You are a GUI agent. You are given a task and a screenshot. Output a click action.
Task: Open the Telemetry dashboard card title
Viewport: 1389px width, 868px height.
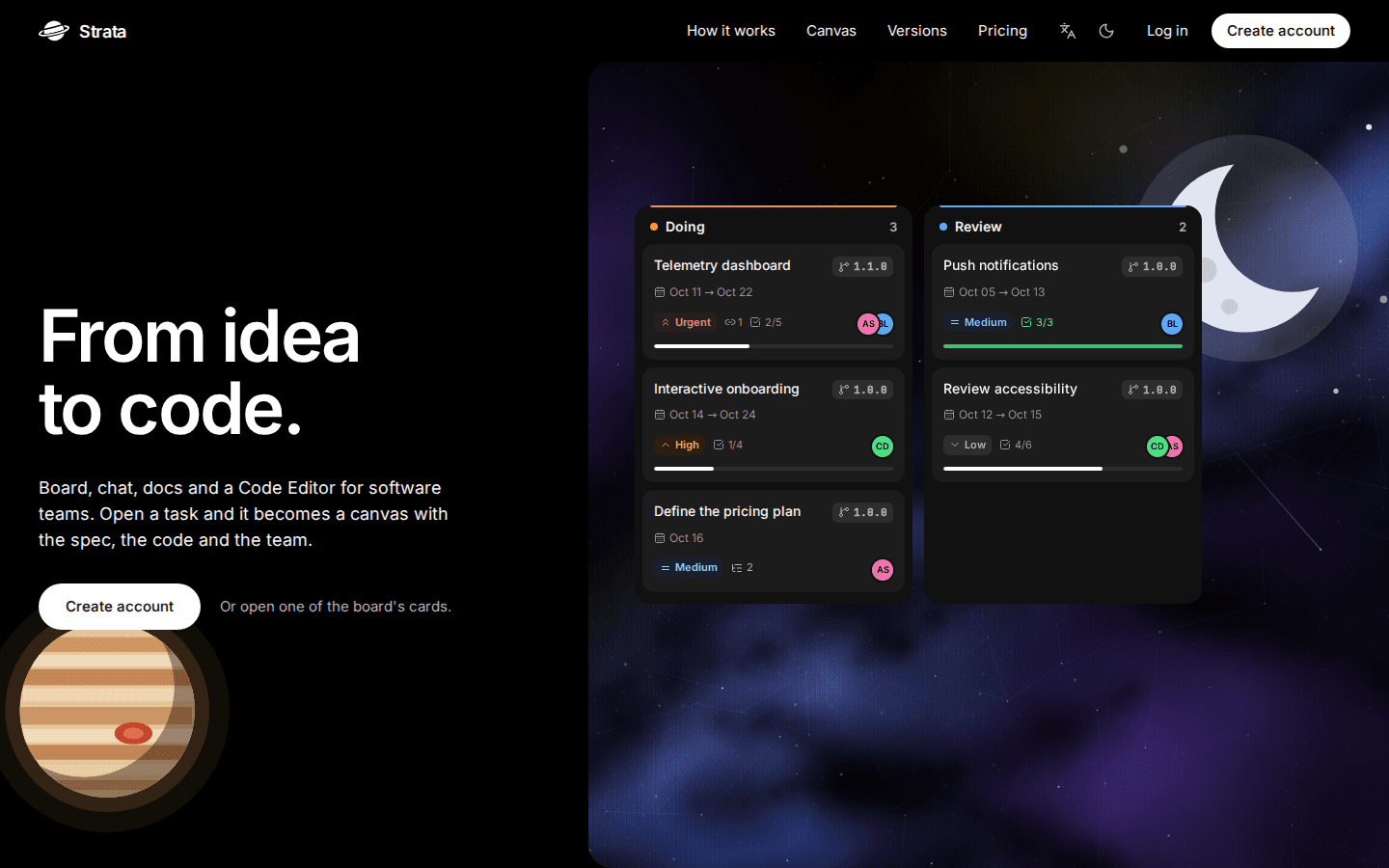722,265
